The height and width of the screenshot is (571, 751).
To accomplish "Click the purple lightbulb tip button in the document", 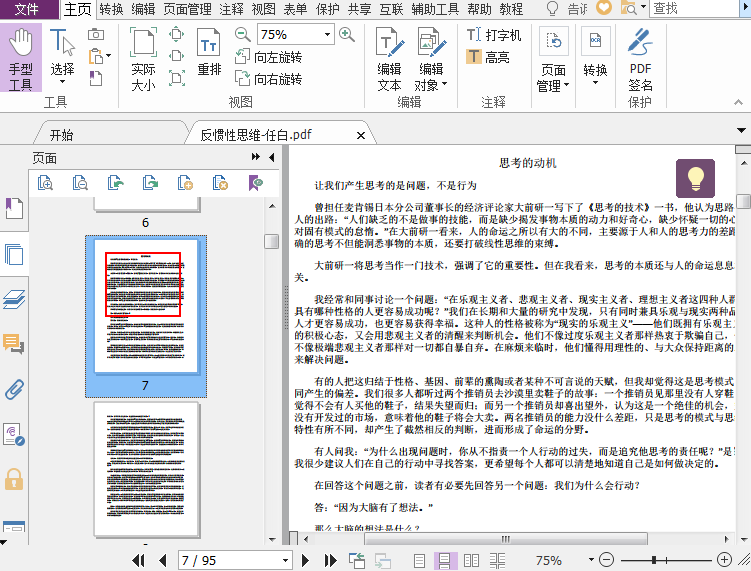I will (695, 179).
